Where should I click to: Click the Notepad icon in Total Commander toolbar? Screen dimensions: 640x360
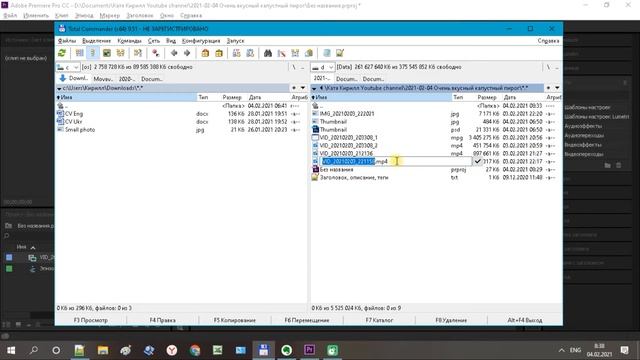tap(327, 53)
